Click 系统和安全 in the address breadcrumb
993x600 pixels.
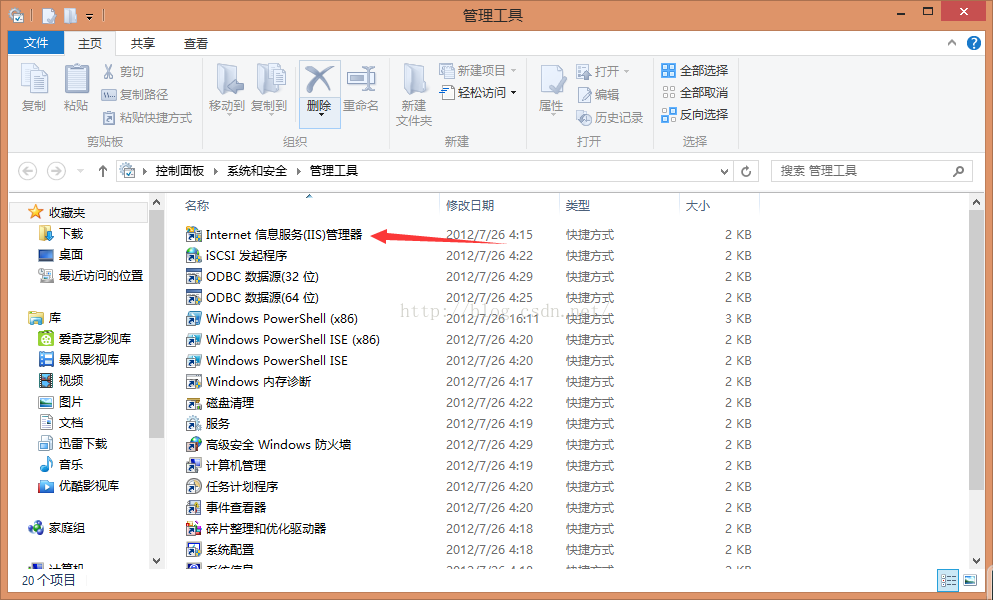click(257, 171)
